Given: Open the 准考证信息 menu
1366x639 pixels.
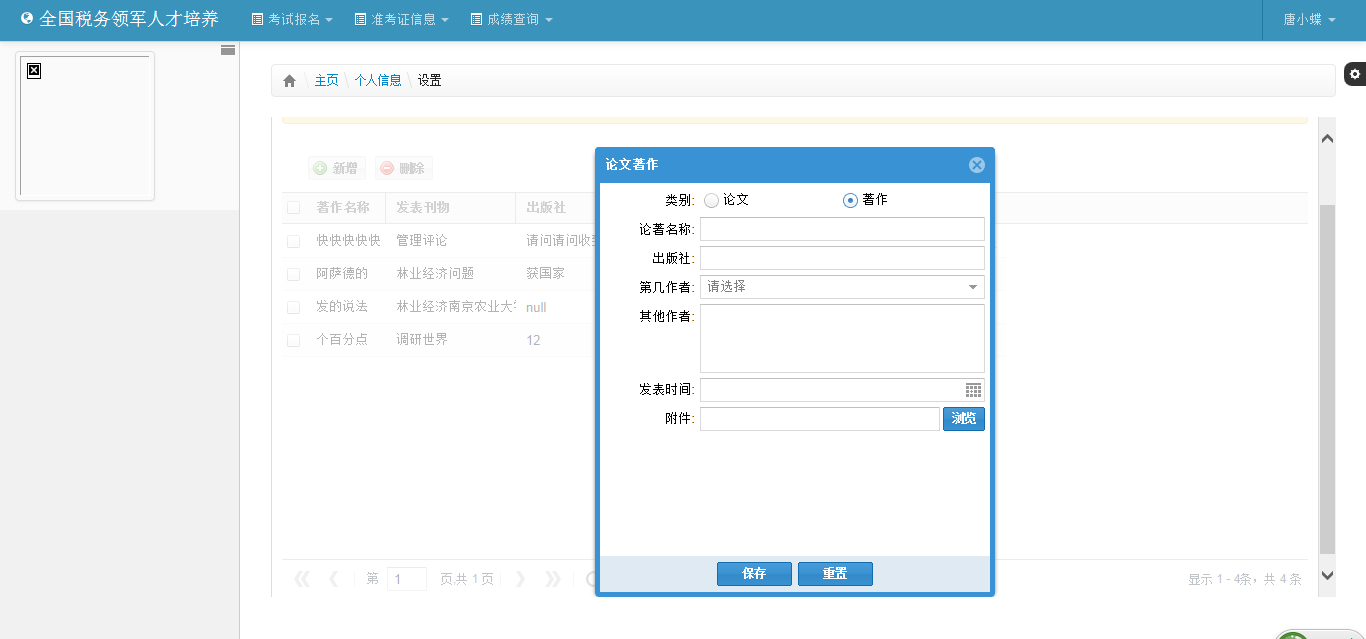Looking at the screenshot, I should click(x=402, y=19).
